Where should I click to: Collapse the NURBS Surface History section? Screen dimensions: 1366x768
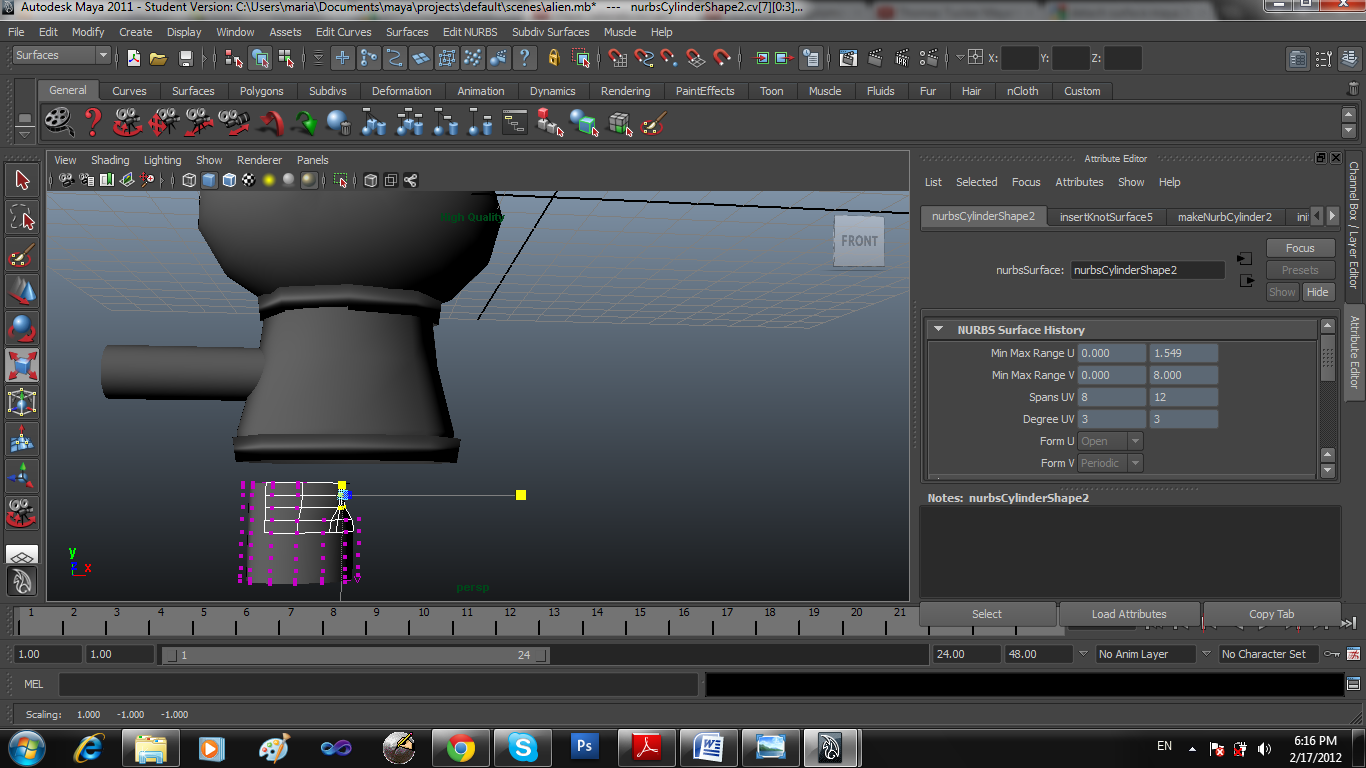click(938, 329)
